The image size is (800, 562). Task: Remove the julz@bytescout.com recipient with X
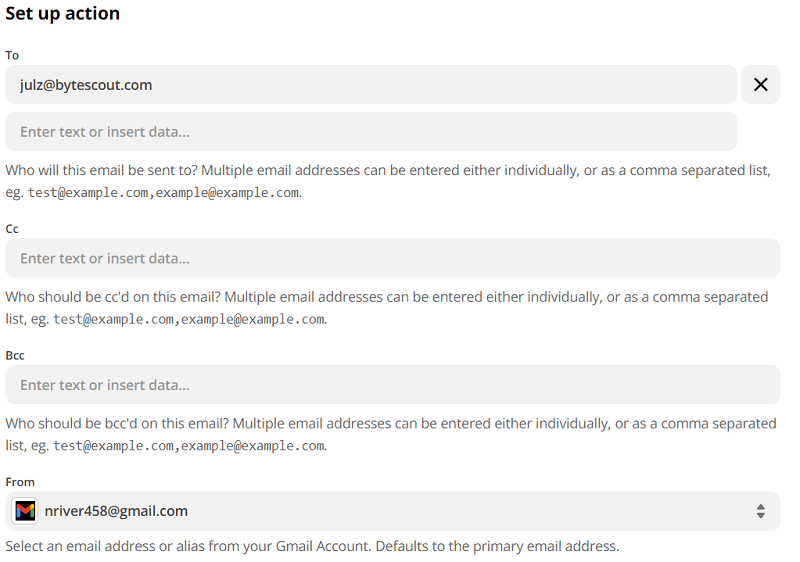[760, 85]
